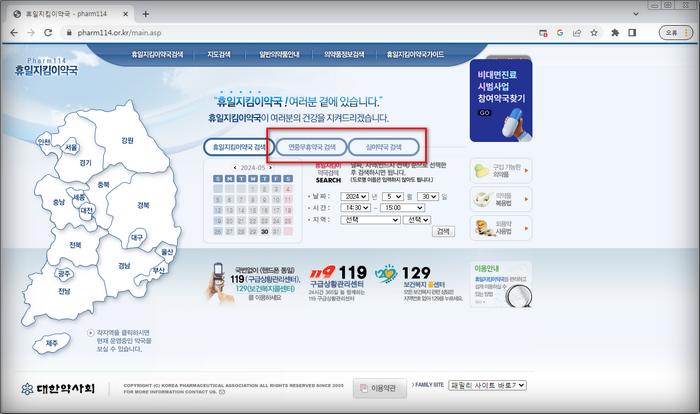
Task: Close the 휴일지킴이약국 - pharm114 tab
Action: pos(125,14)
